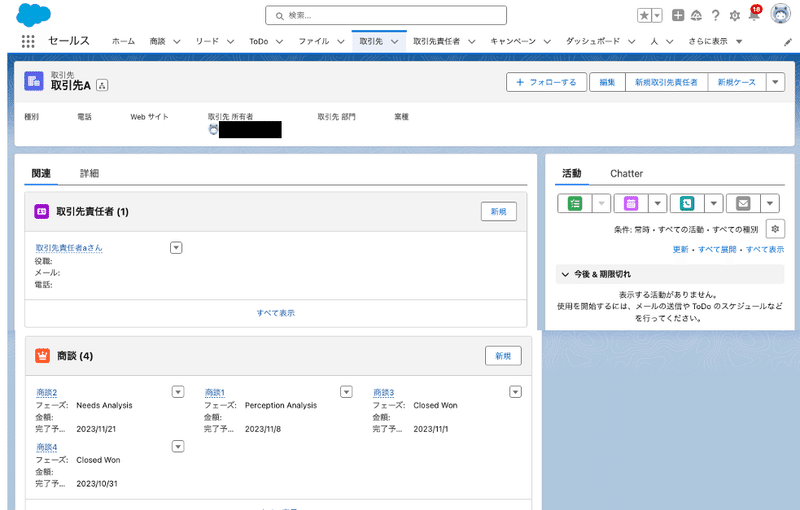Open row actions menu for 商談2
Screen dimensions: 800x510
178,392
